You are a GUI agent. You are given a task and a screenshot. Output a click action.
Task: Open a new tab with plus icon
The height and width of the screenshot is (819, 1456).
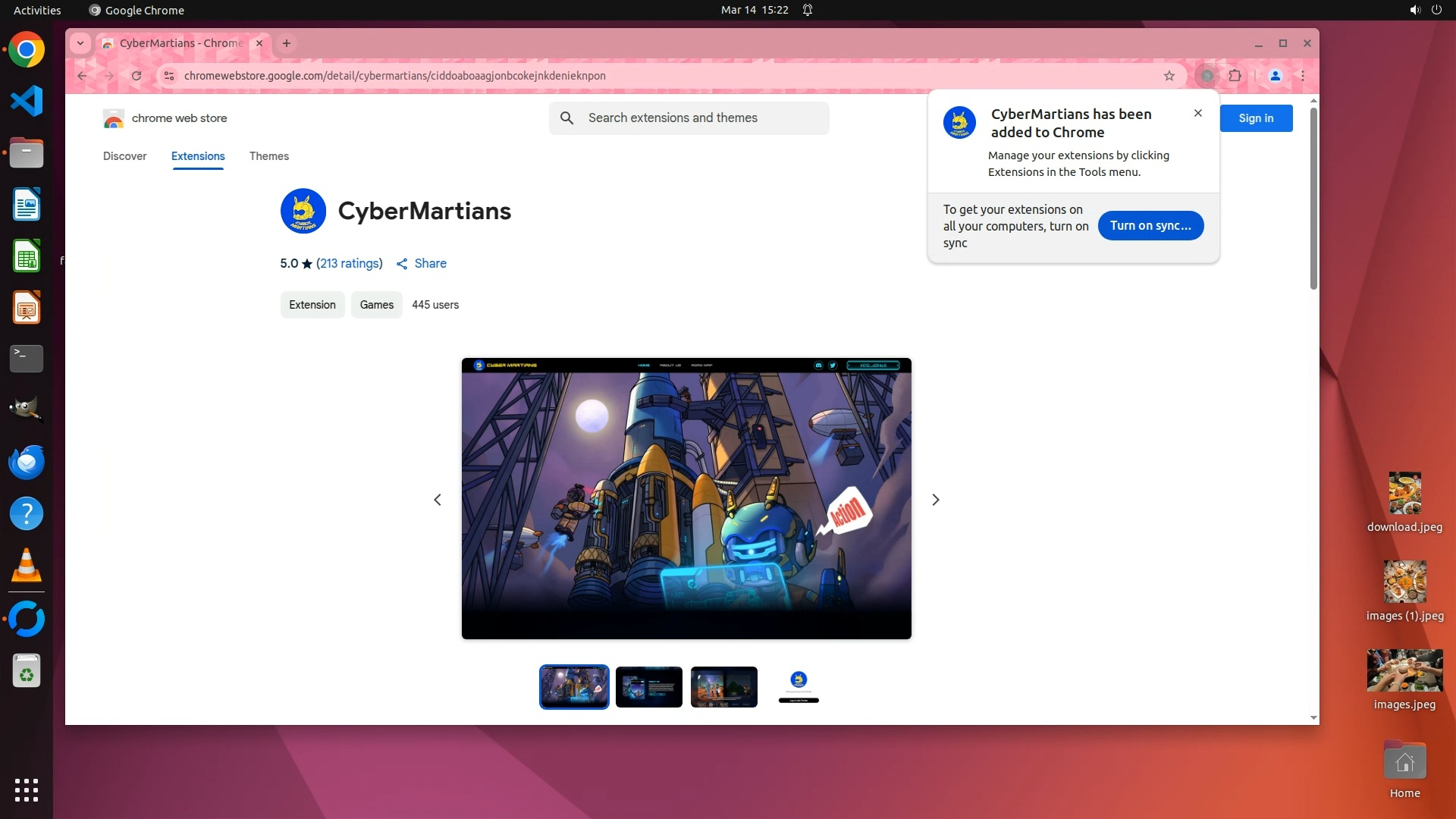[x=287, y=43]
